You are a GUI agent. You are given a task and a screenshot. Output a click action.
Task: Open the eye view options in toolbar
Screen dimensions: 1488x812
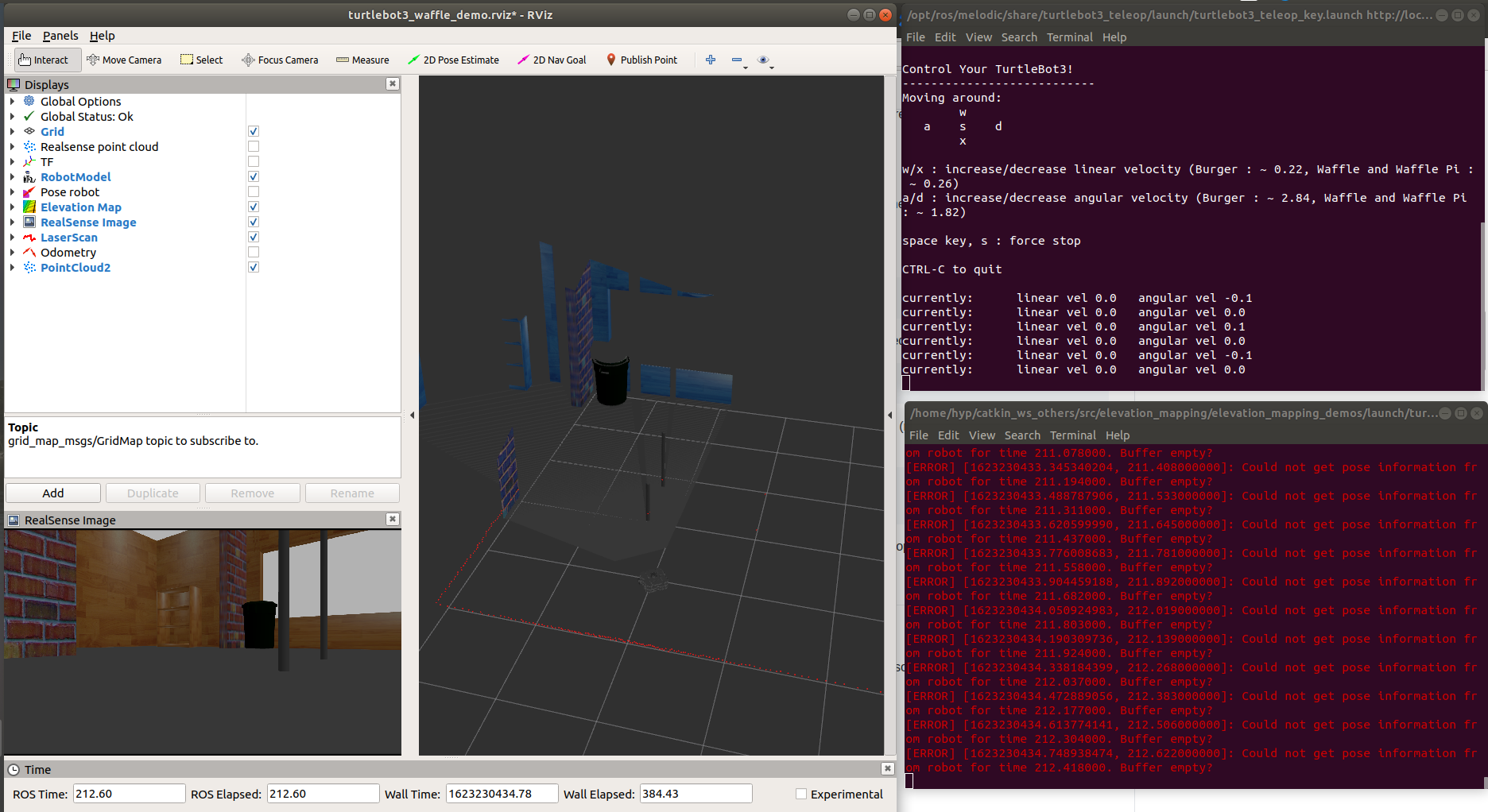click(x=764, y=60)
